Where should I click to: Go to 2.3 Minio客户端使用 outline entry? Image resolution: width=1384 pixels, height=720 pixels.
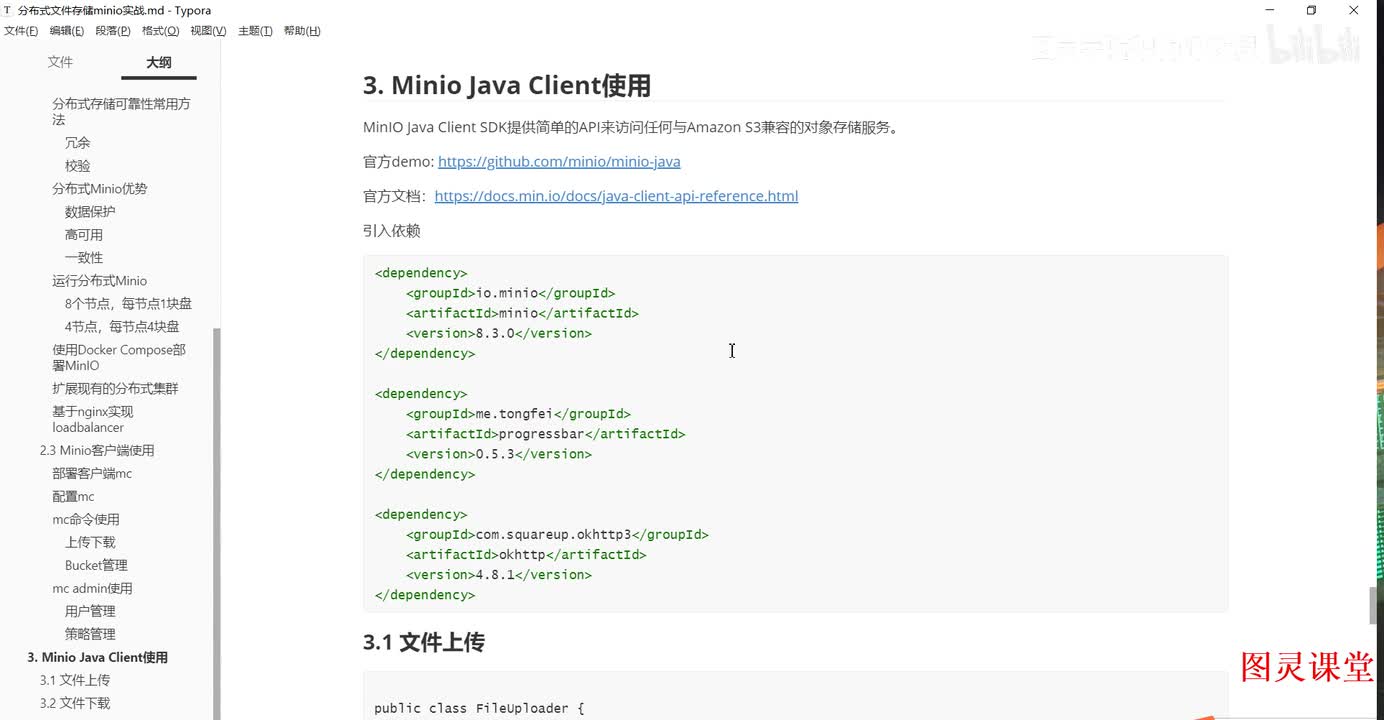(x=97, y=451)
